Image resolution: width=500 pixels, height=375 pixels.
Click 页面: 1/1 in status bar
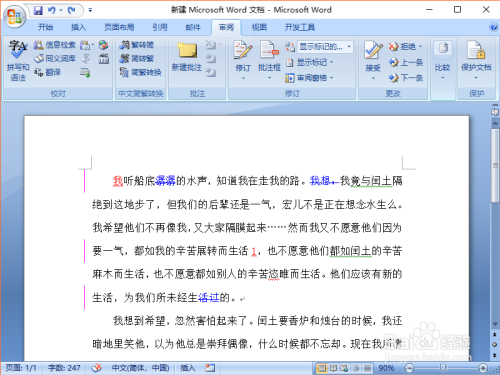(21, 368)
